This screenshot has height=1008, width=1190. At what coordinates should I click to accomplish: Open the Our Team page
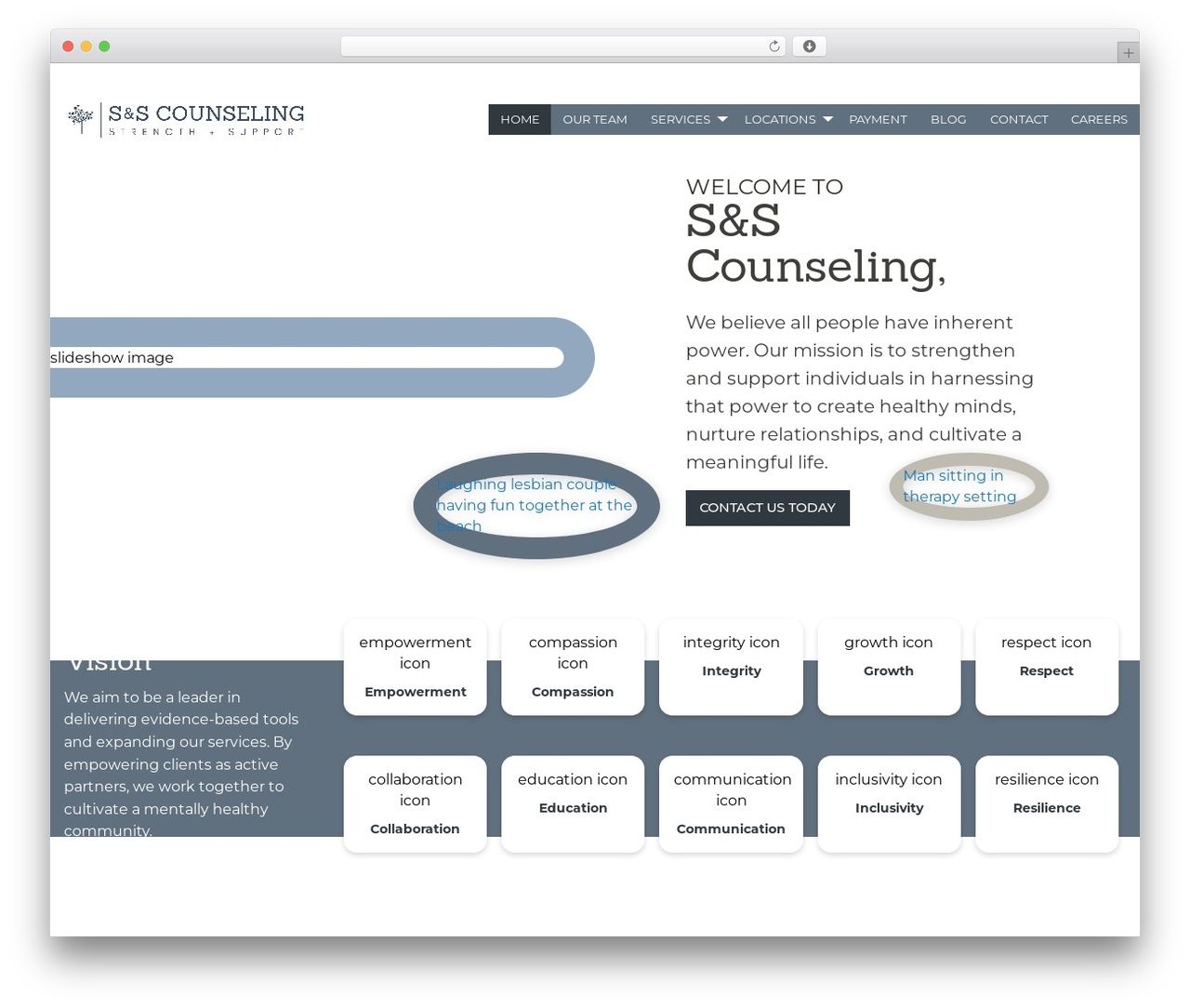coord(595,120)
